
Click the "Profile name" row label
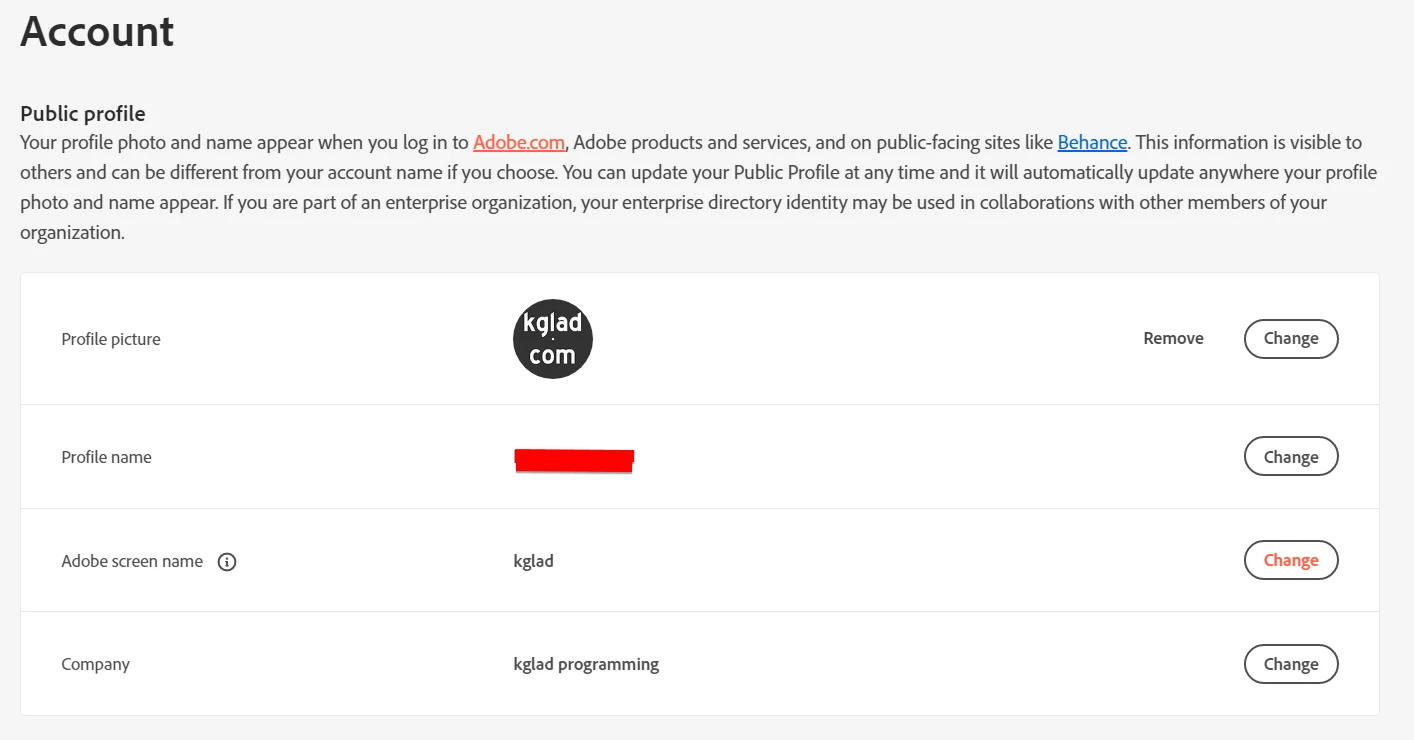tap(106, 458)
